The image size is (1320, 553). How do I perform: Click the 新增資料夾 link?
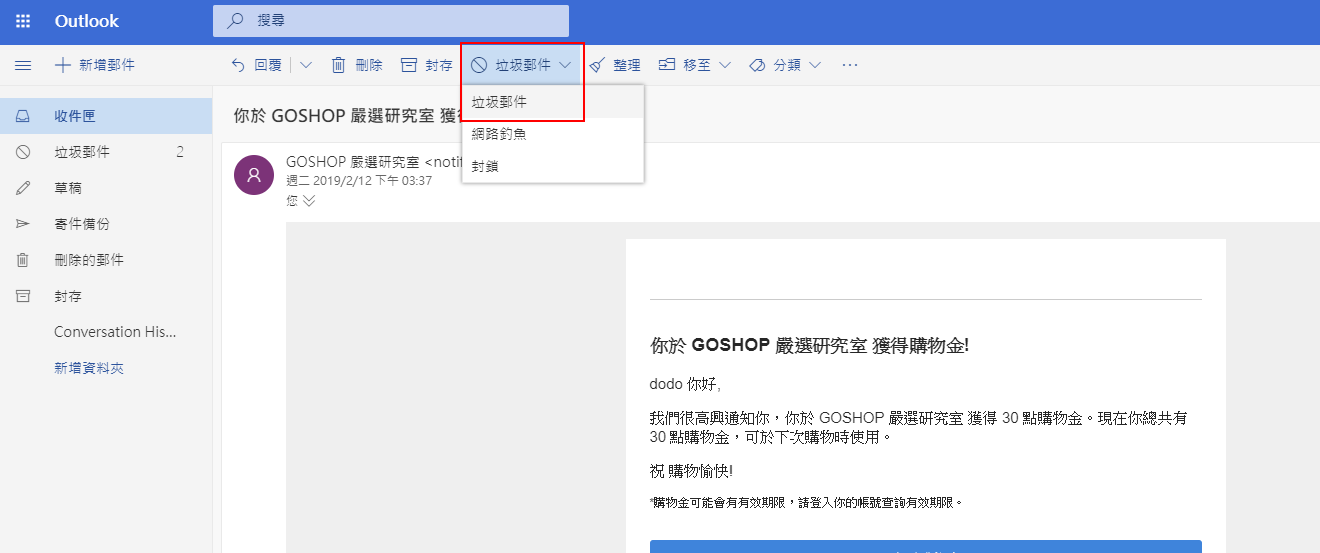[89, 368]
